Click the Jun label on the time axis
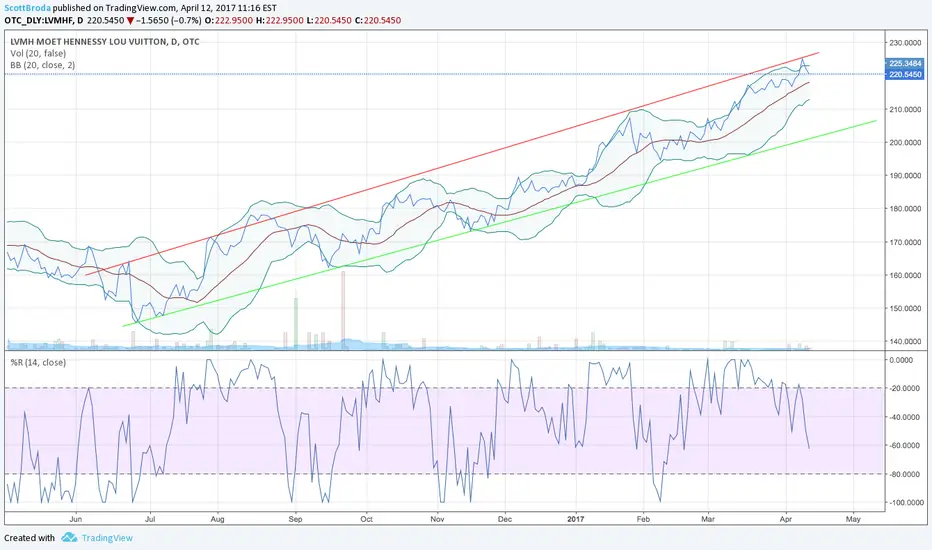 pos(75,519)
